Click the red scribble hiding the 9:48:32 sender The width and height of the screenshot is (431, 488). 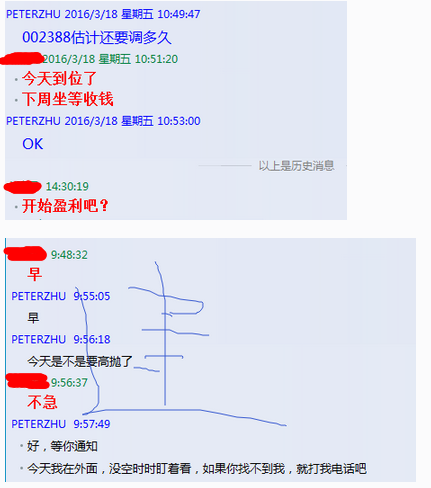[25, 254]
